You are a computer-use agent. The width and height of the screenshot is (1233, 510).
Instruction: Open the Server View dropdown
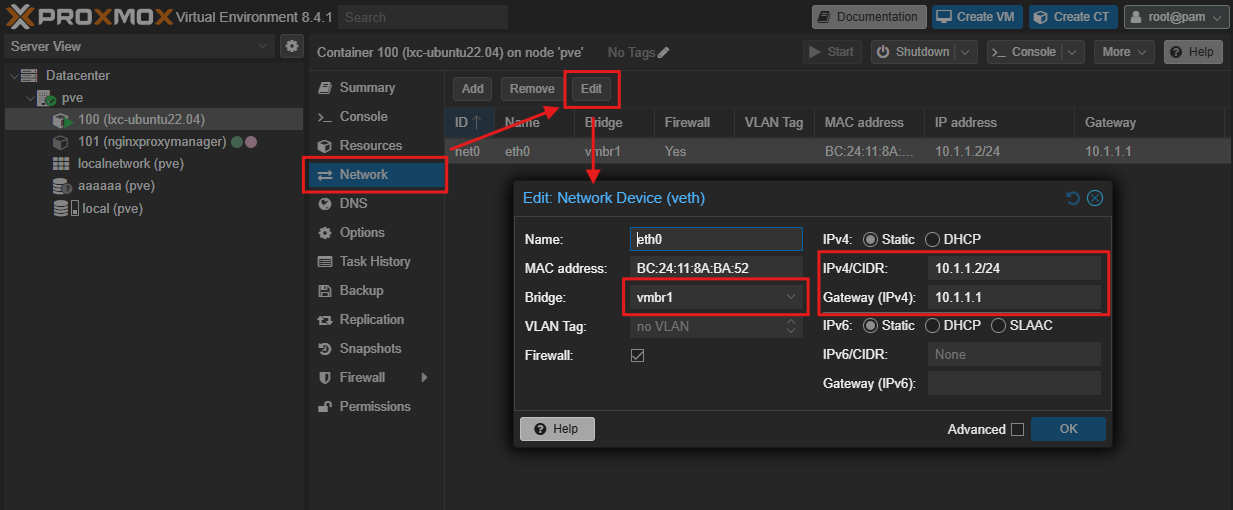click(138, 46)
